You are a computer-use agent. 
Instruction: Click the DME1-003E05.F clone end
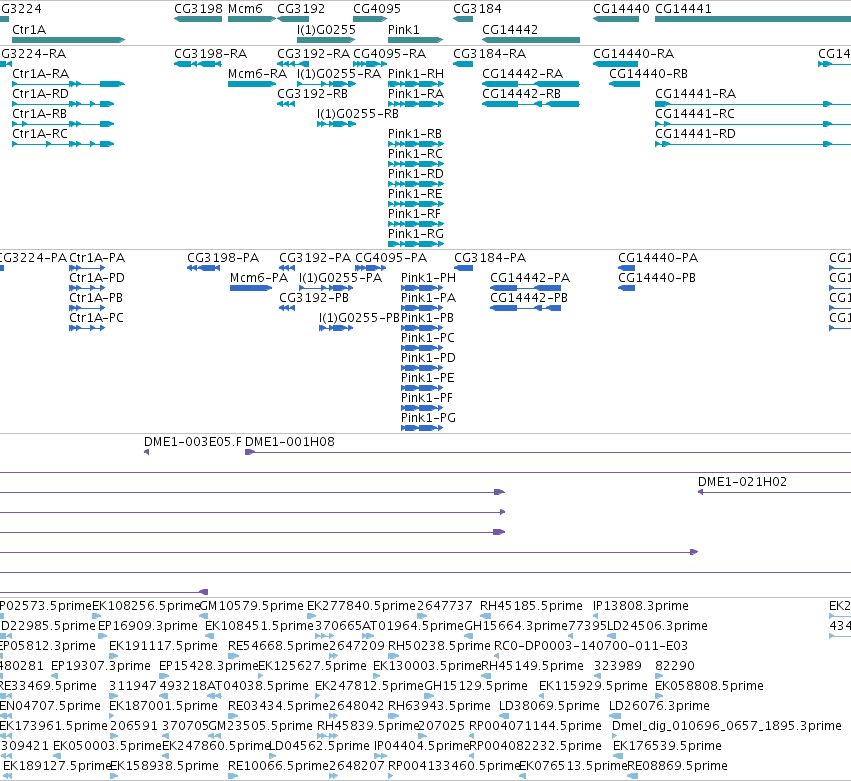point(147,452)
